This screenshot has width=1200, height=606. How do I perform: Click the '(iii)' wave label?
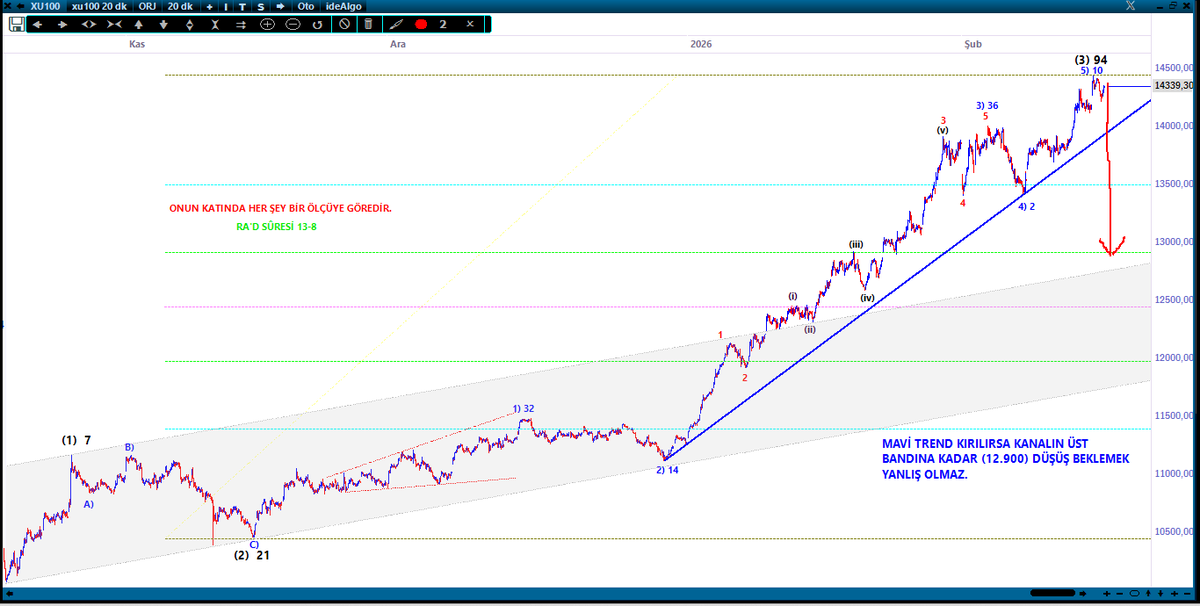(x=856, y=244)
